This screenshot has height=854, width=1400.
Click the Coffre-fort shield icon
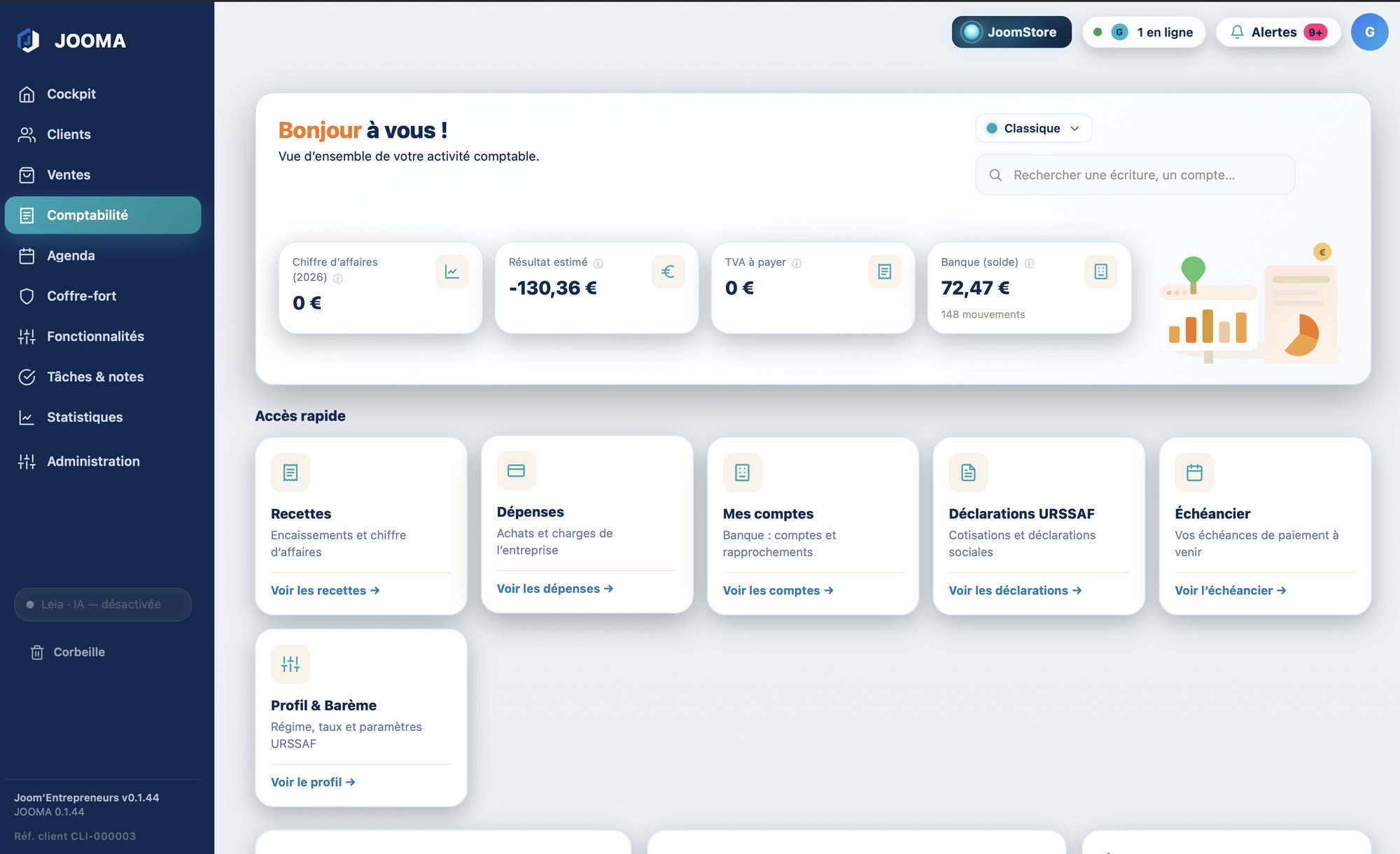click(27, 296)
